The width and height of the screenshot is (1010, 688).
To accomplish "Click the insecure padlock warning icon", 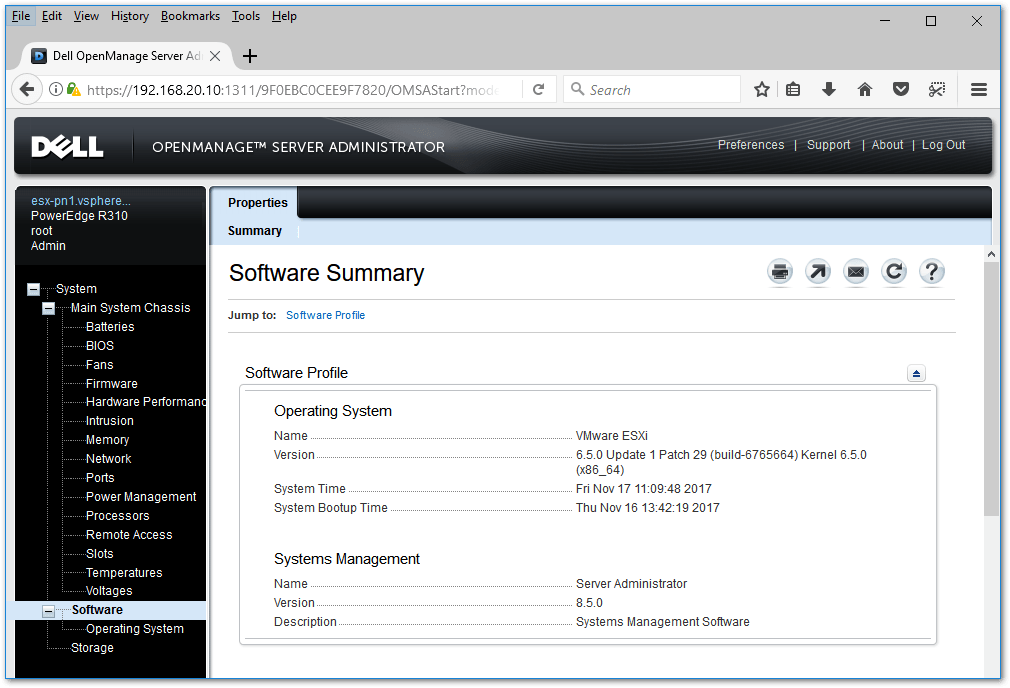I will [x=73, y=90].
